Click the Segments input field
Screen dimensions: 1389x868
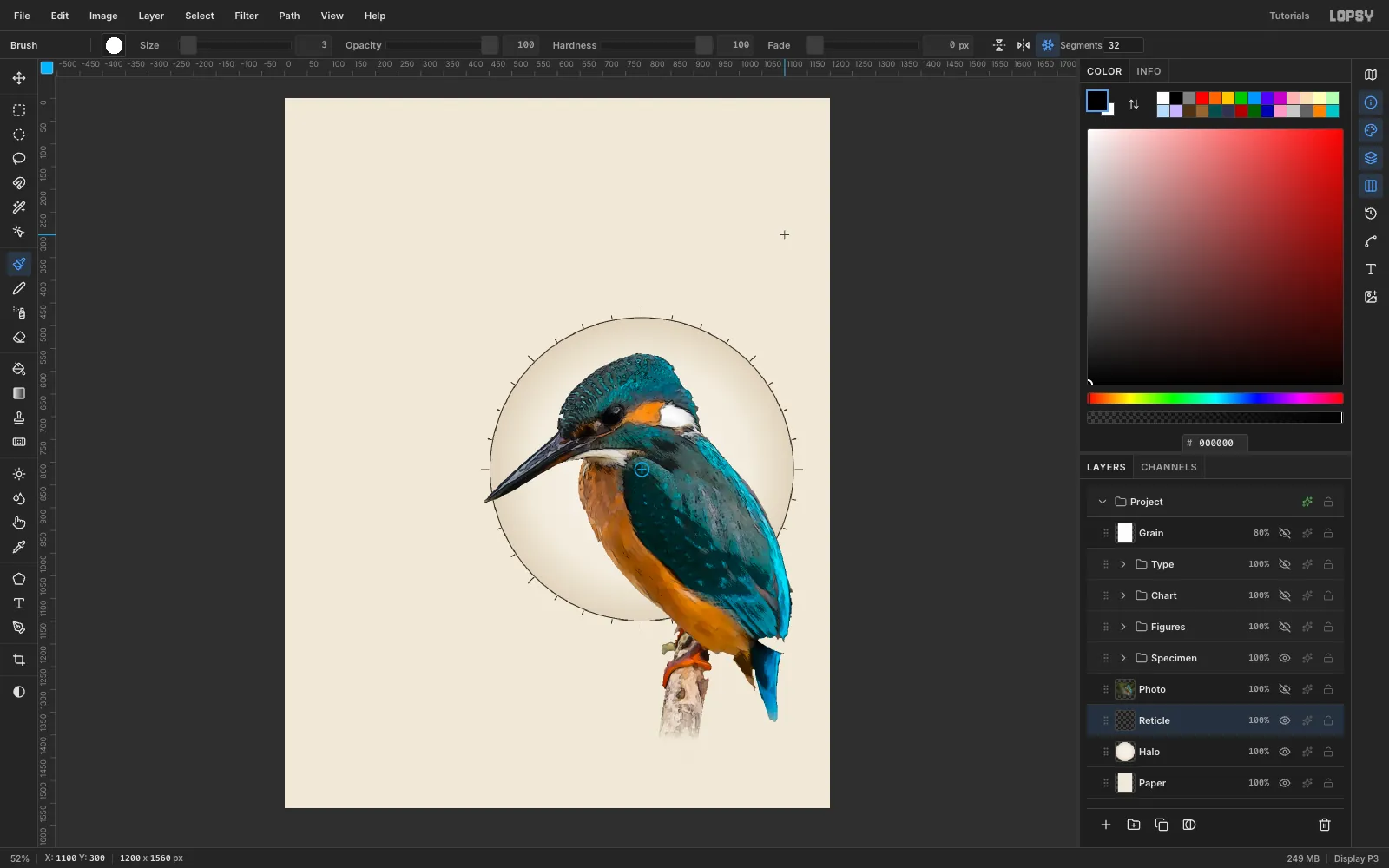click(1123, 45)
